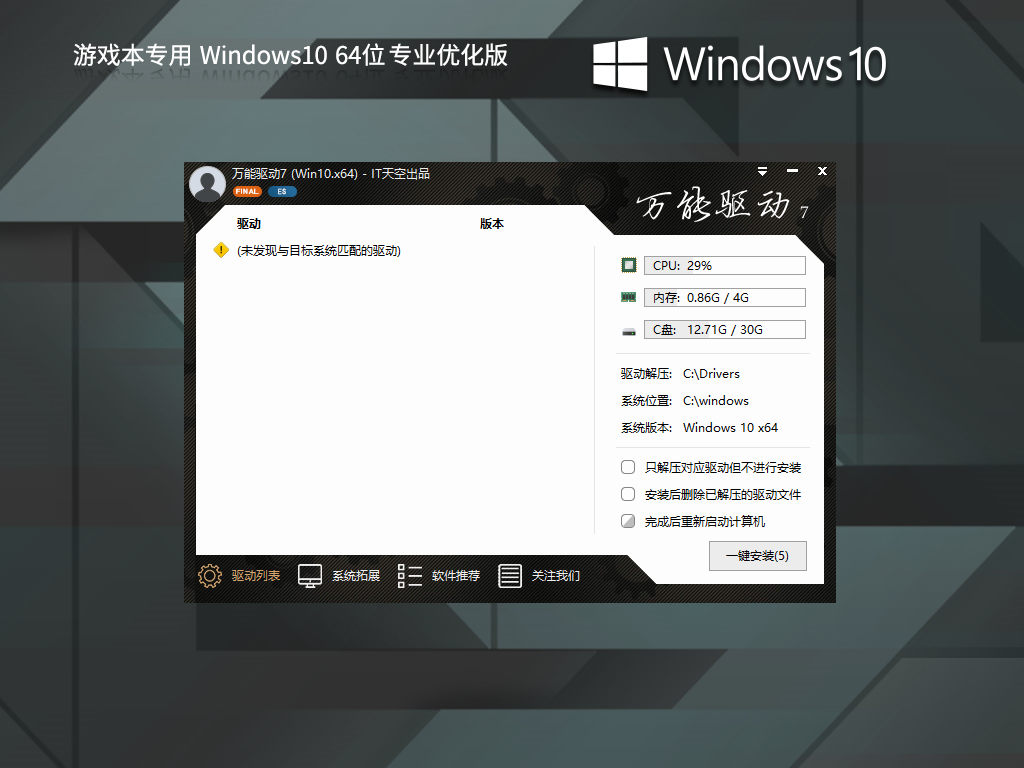Open 软件推荐 from the bottom toolbar

pyautogui.click(x=408, y=576)
